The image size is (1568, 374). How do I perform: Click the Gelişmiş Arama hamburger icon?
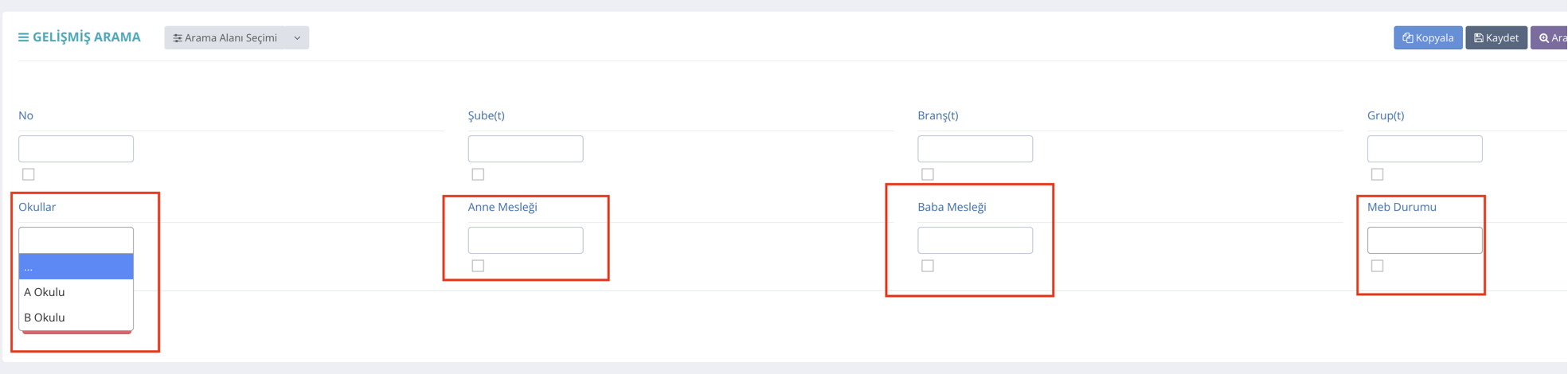[x=23, y=37]
